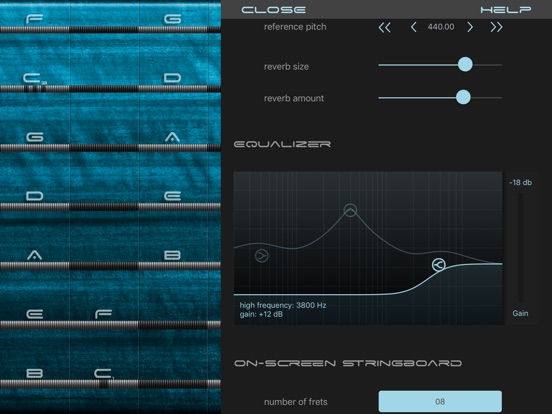The height and width of the screenshot is (414, 552).
Task: Tap the C1 note on bottom string
Action: 104,373
